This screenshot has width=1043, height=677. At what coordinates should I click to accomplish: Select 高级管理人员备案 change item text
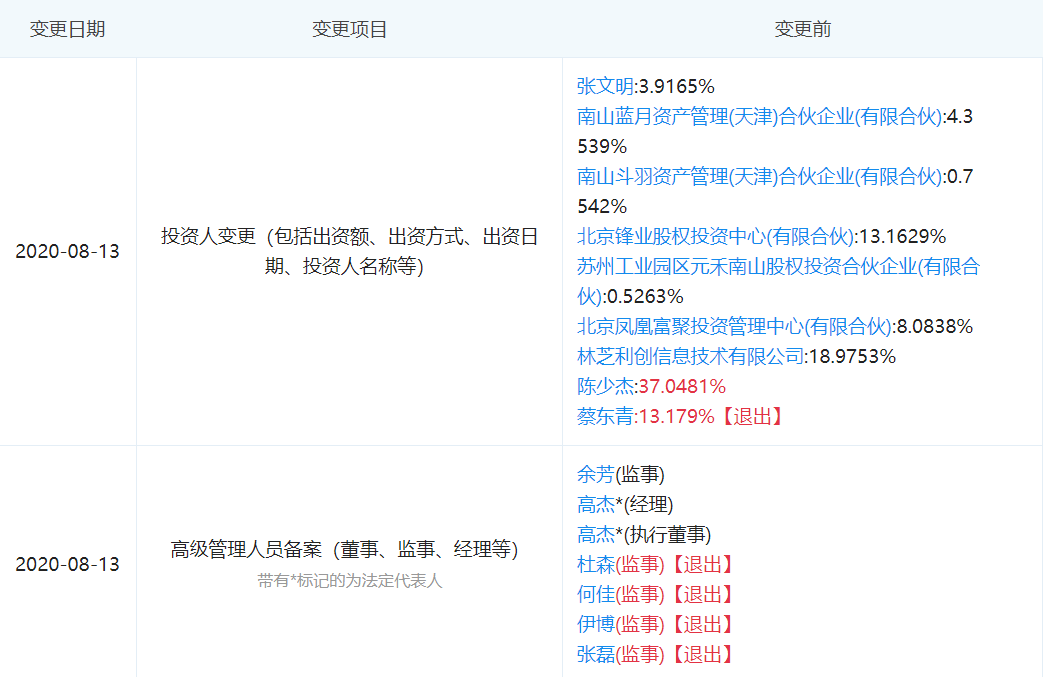point(344,549)
